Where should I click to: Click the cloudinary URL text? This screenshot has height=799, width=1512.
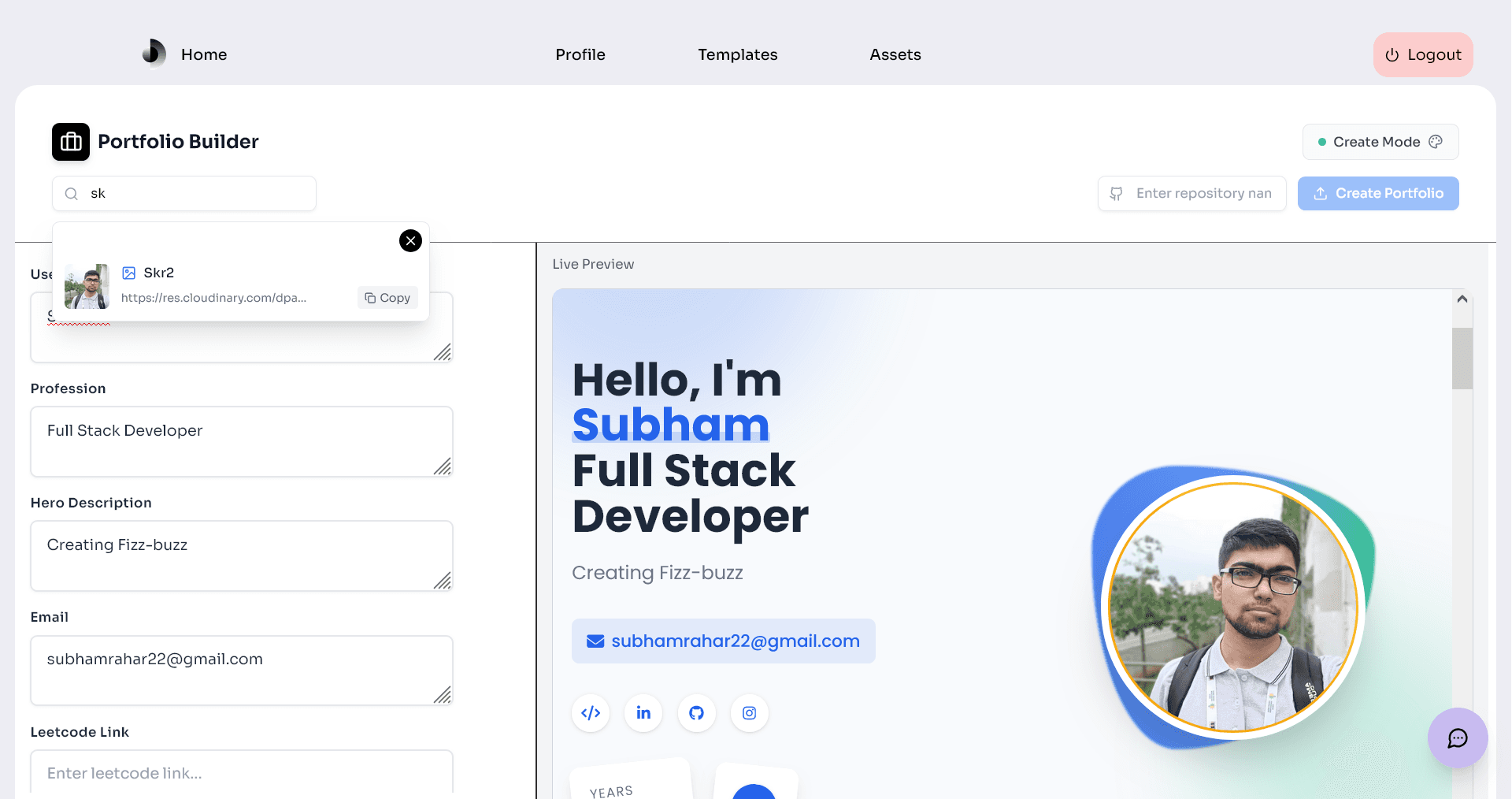coord(213,298)
